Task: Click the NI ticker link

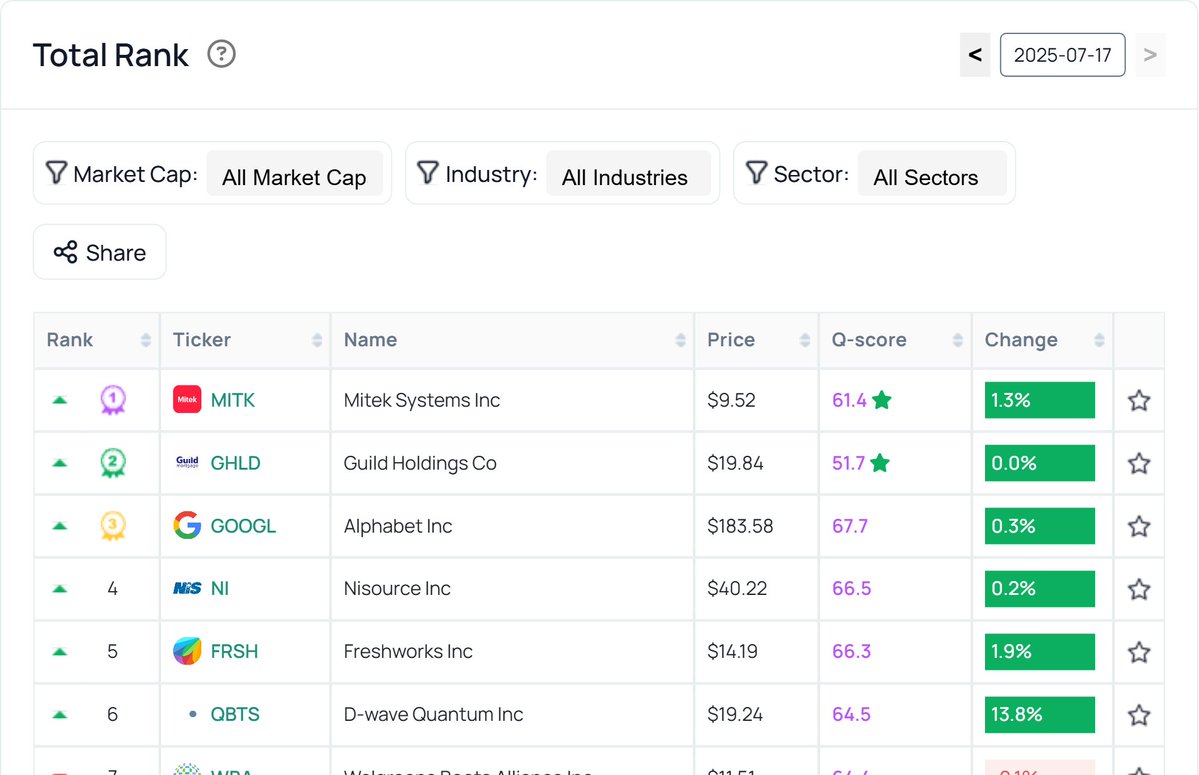Action: [219, 589]
